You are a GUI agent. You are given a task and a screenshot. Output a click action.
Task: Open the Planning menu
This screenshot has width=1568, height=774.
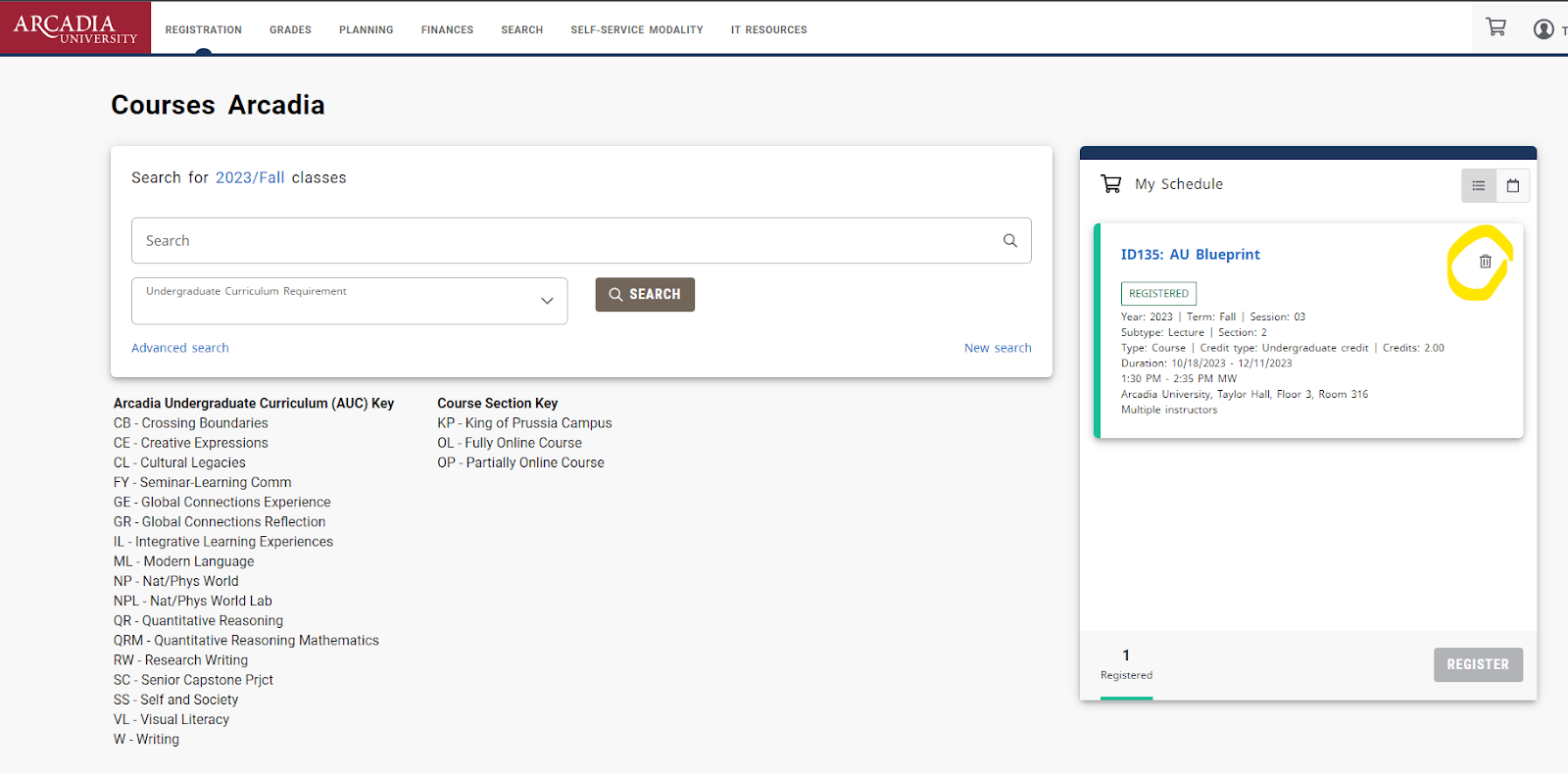point(367,30)
